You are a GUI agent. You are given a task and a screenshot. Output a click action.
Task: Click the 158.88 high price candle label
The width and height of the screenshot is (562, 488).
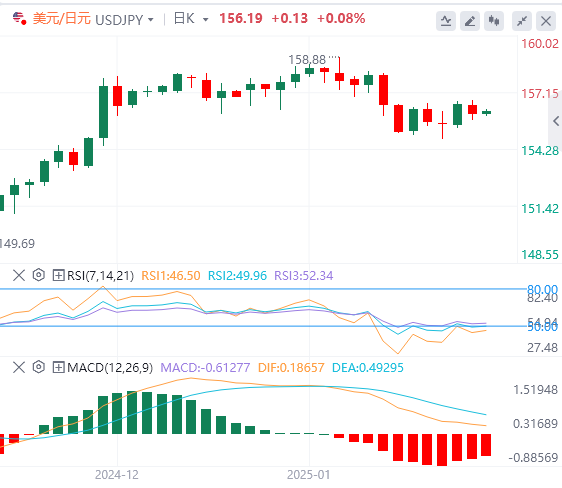pos(307,59)
